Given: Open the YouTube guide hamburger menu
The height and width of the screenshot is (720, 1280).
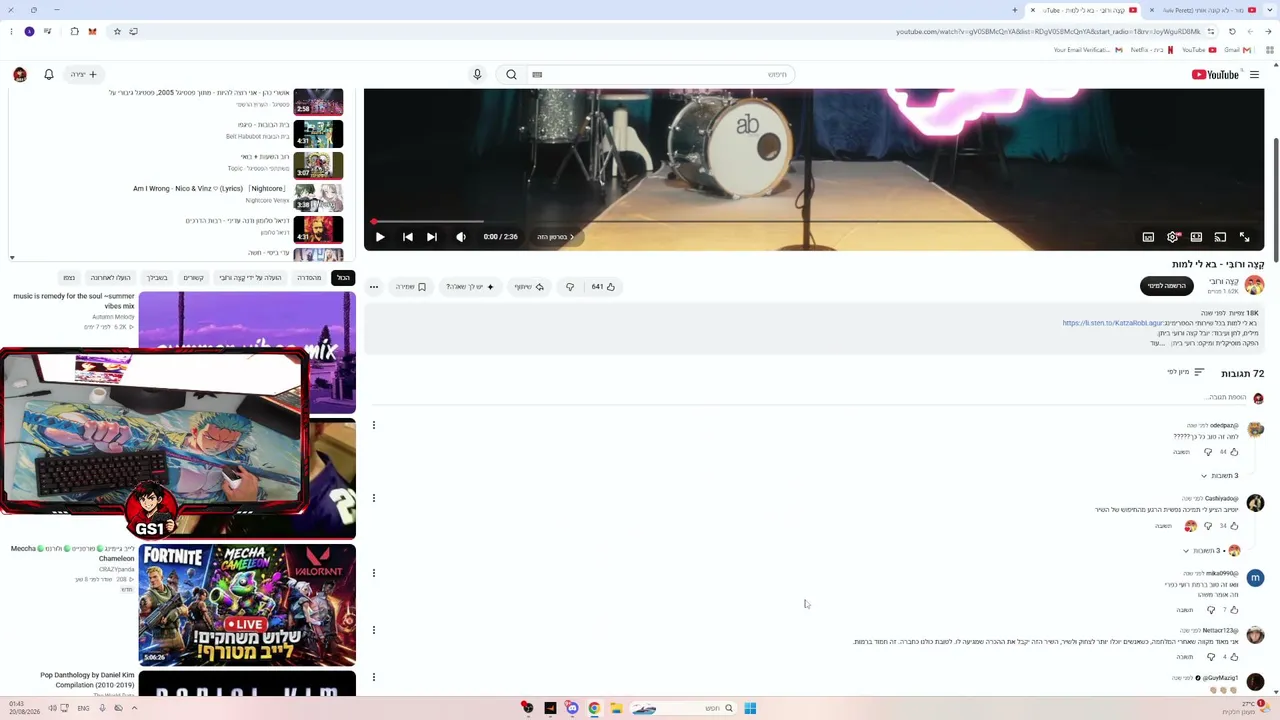Looking at the screenshot, I should click(1254, 74).
